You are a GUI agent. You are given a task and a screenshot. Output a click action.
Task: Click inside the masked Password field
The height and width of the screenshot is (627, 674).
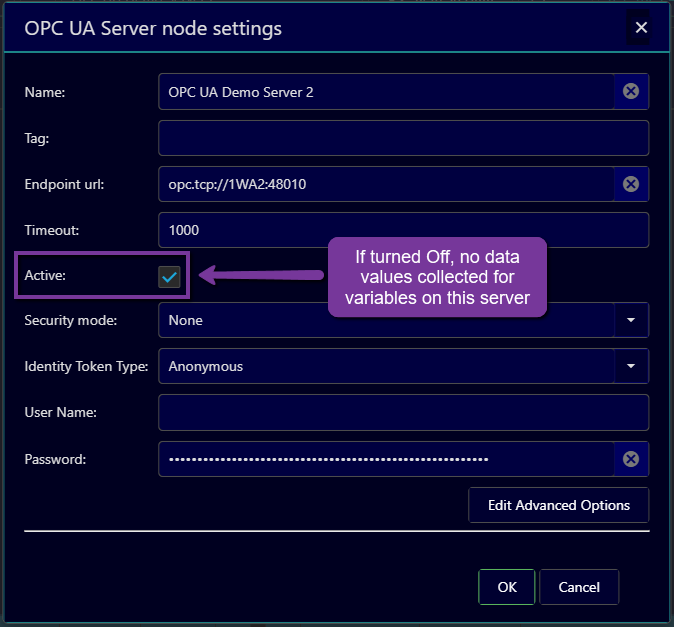[385, 459]
